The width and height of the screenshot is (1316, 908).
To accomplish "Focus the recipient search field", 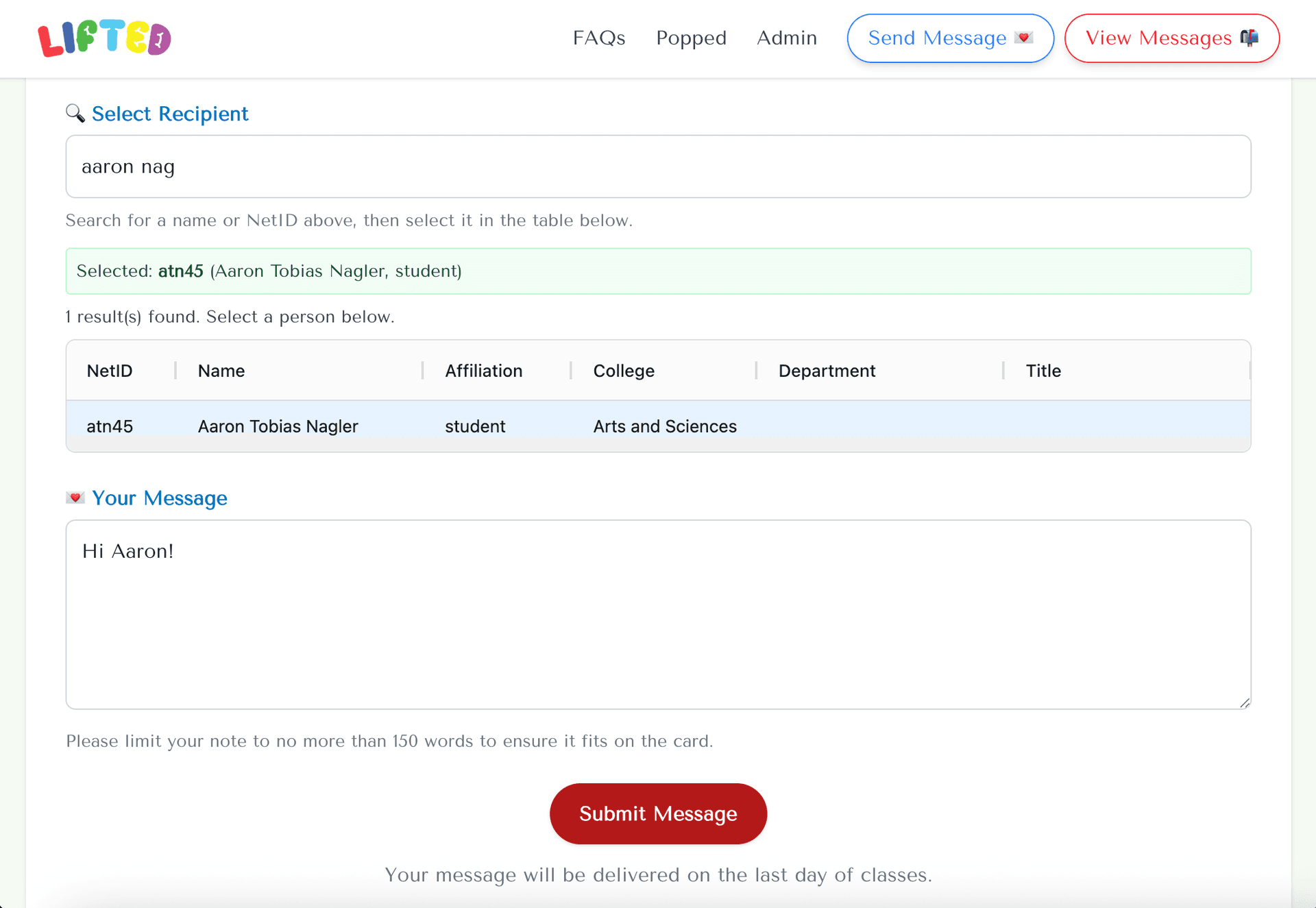I will (658, 167).
